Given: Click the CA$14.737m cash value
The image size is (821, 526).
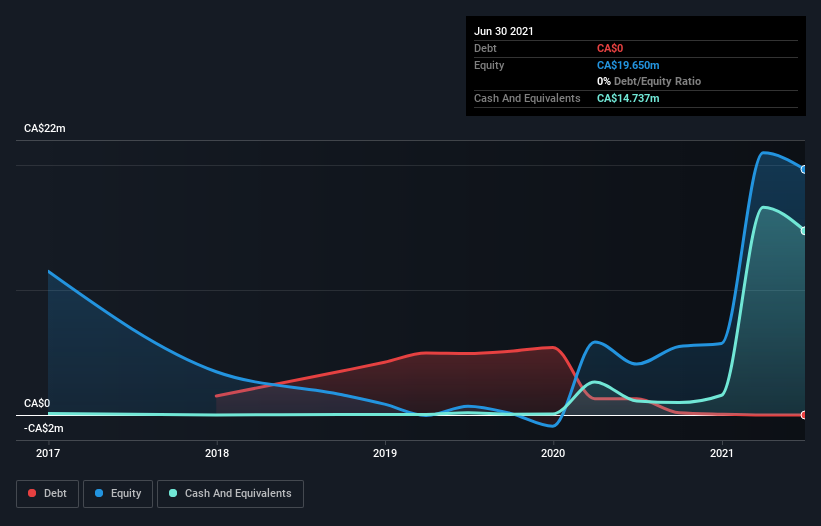Looking at the screenshot, I should (x=628, y=98).
